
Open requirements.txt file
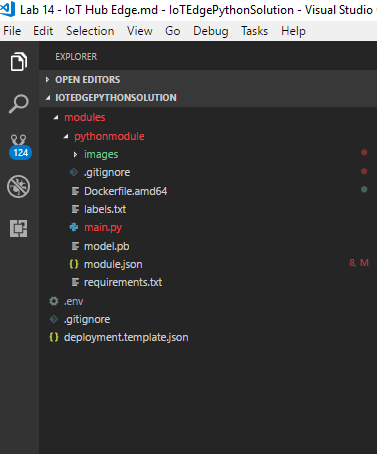123,282
